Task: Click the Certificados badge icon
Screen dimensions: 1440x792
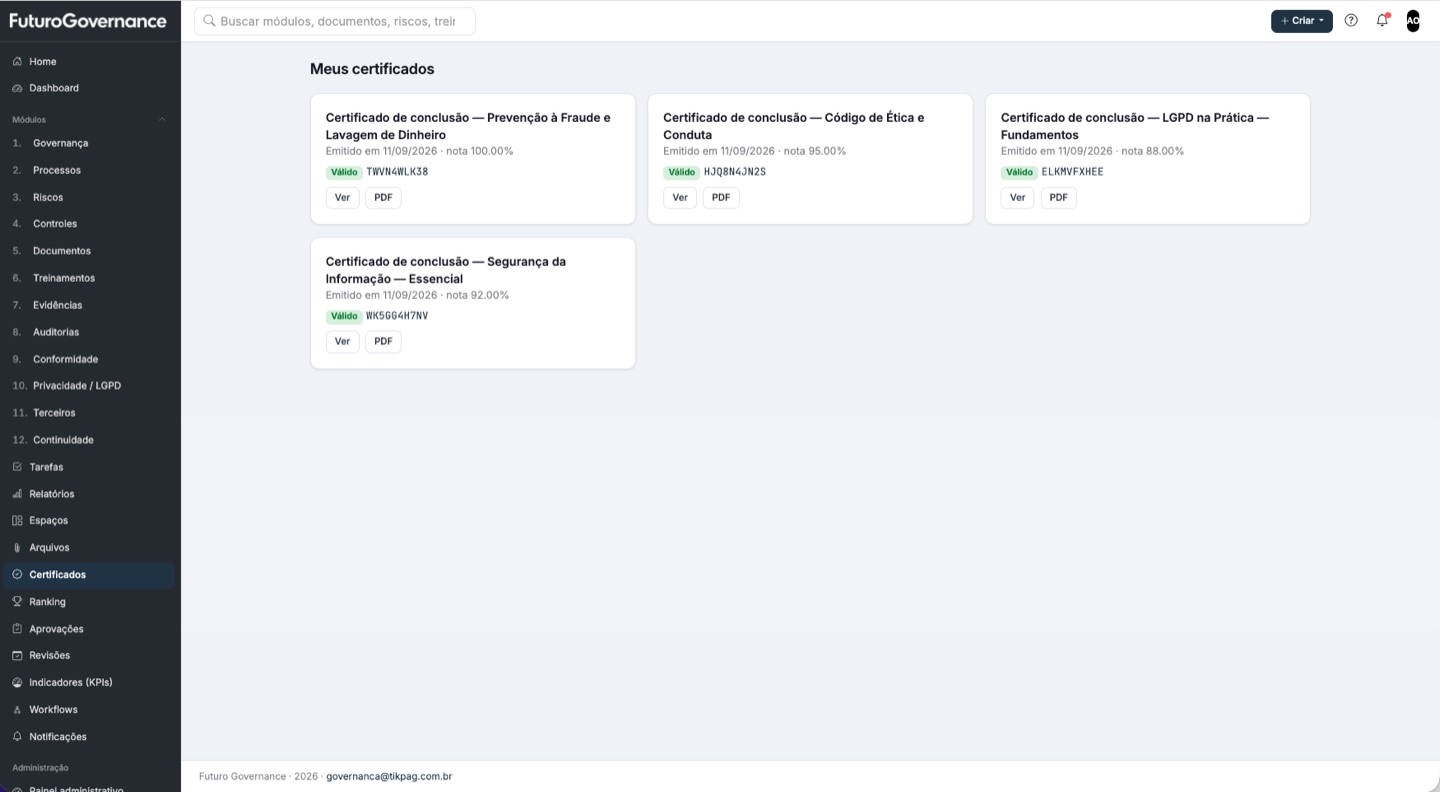Action: (17, 575)
